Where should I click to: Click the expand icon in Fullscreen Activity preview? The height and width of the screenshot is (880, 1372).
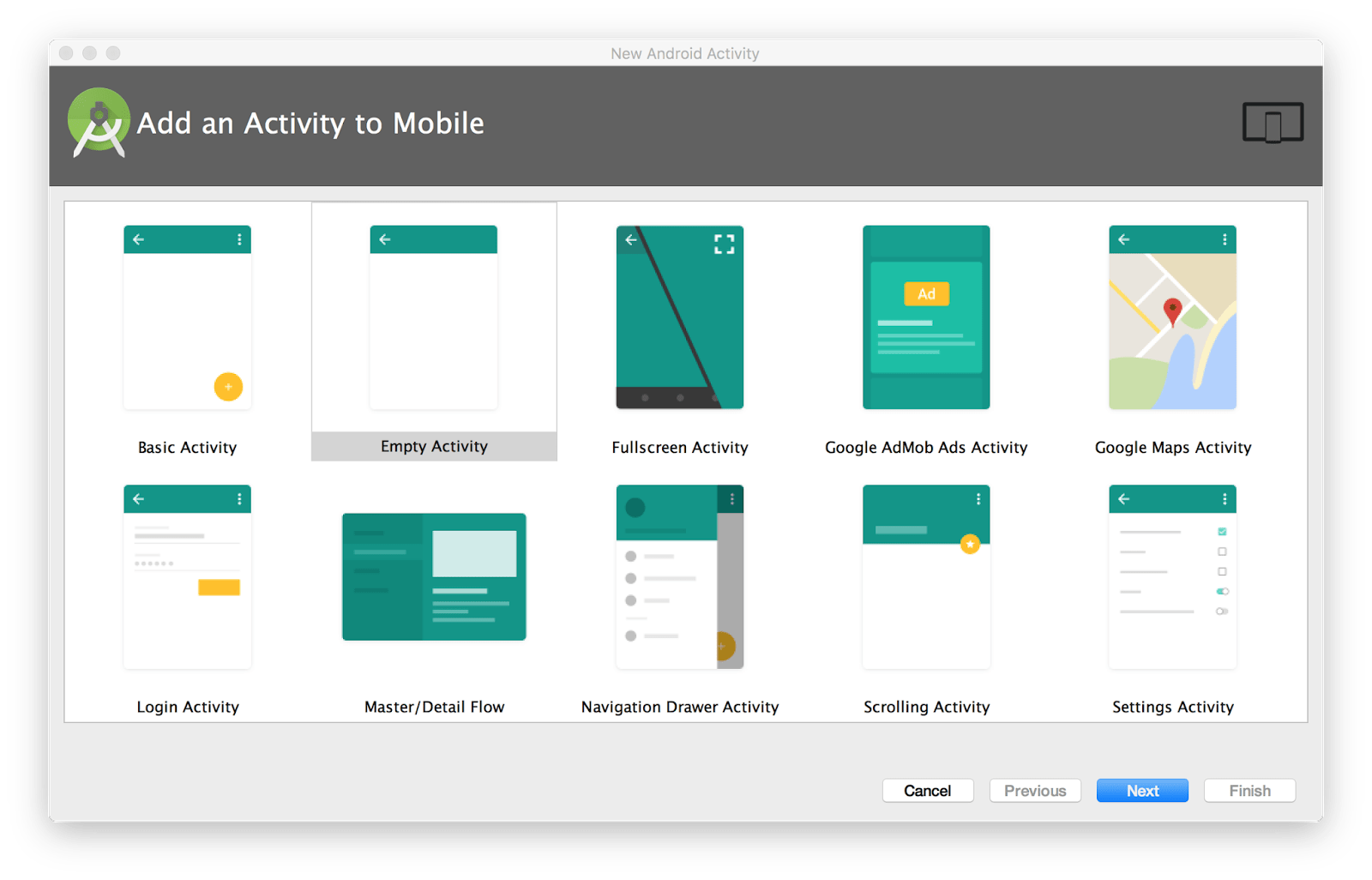(x=725, y=244)
